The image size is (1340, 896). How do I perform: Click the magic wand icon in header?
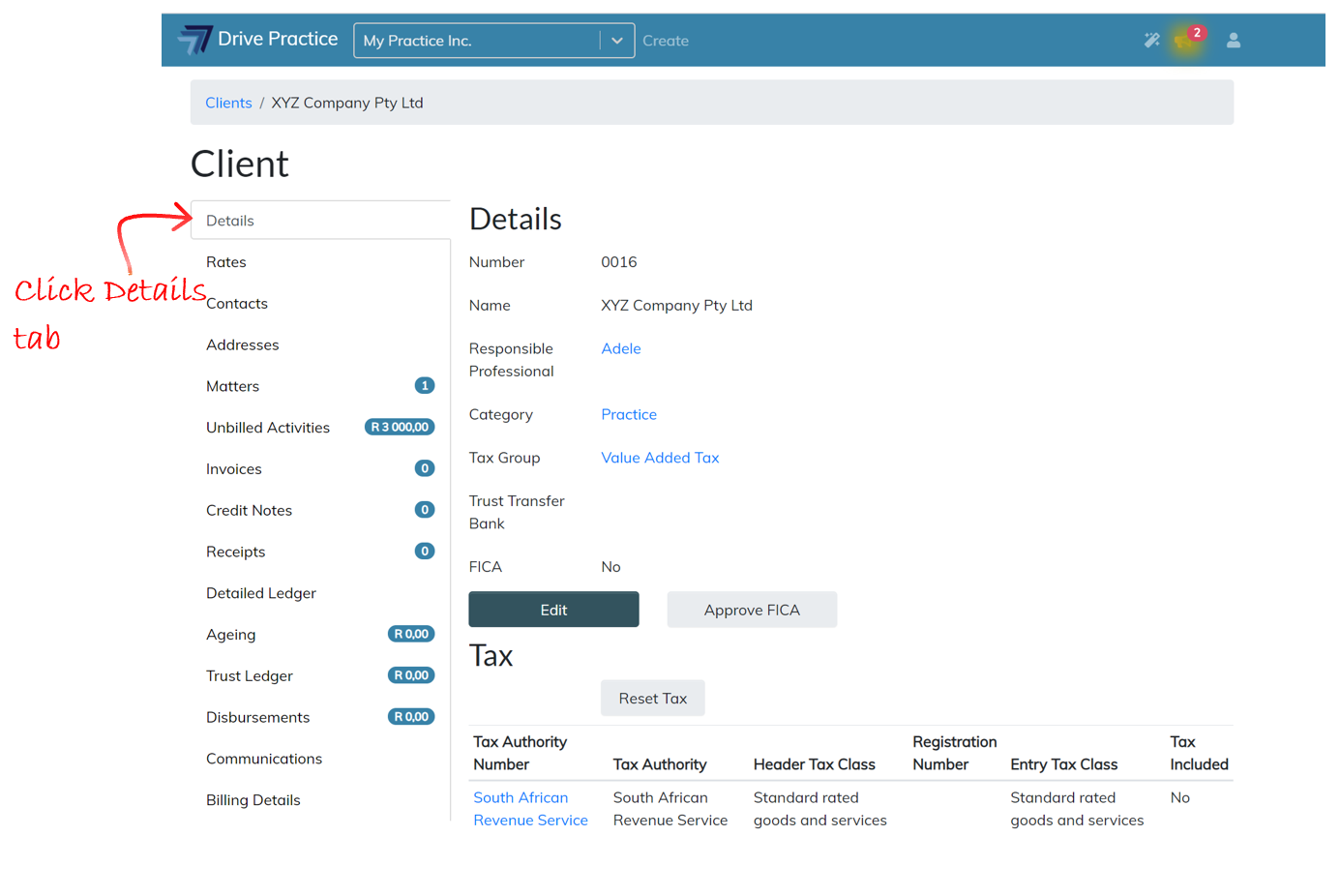[x=1151, y=41]
